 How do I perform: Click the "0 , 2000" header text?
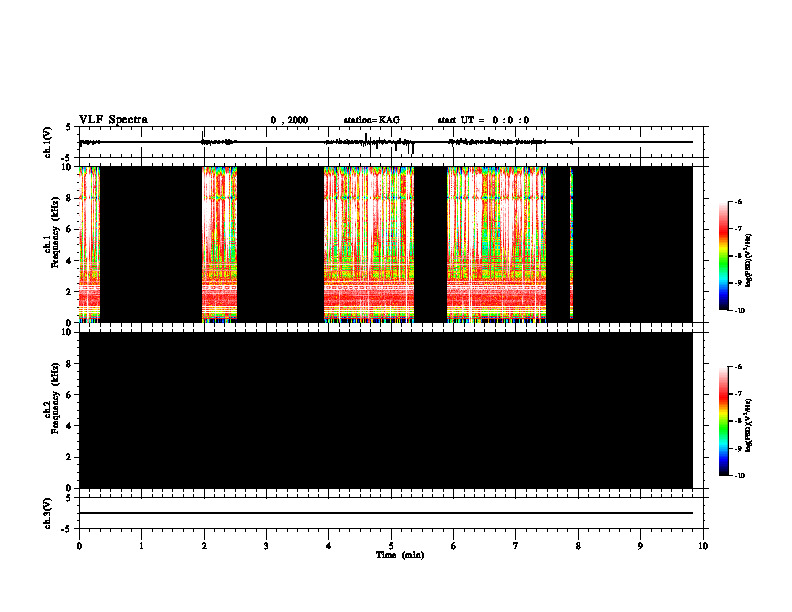289,120
